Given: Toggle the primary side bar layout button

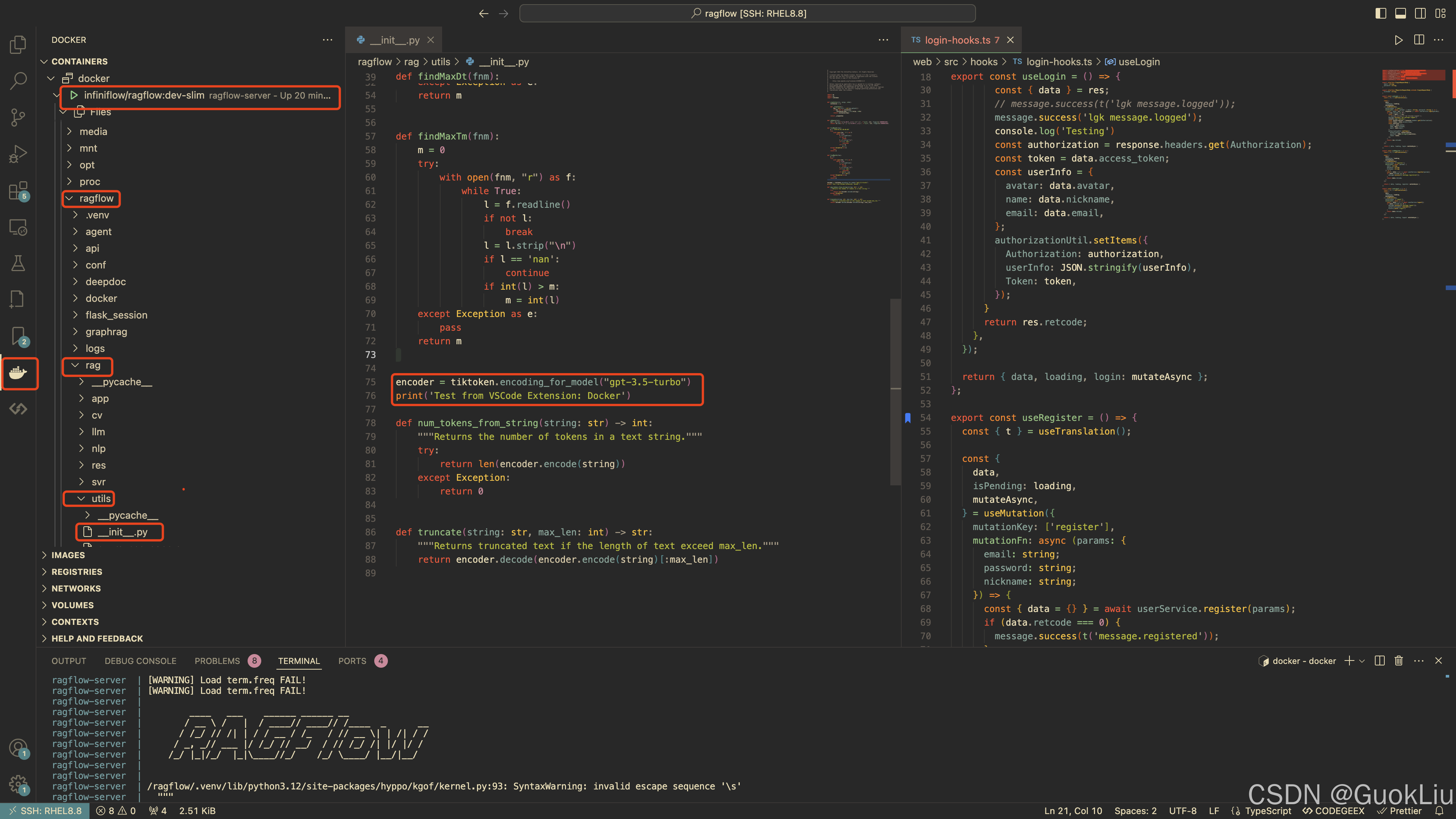Looking at the screenshot, I should 1381,13.
